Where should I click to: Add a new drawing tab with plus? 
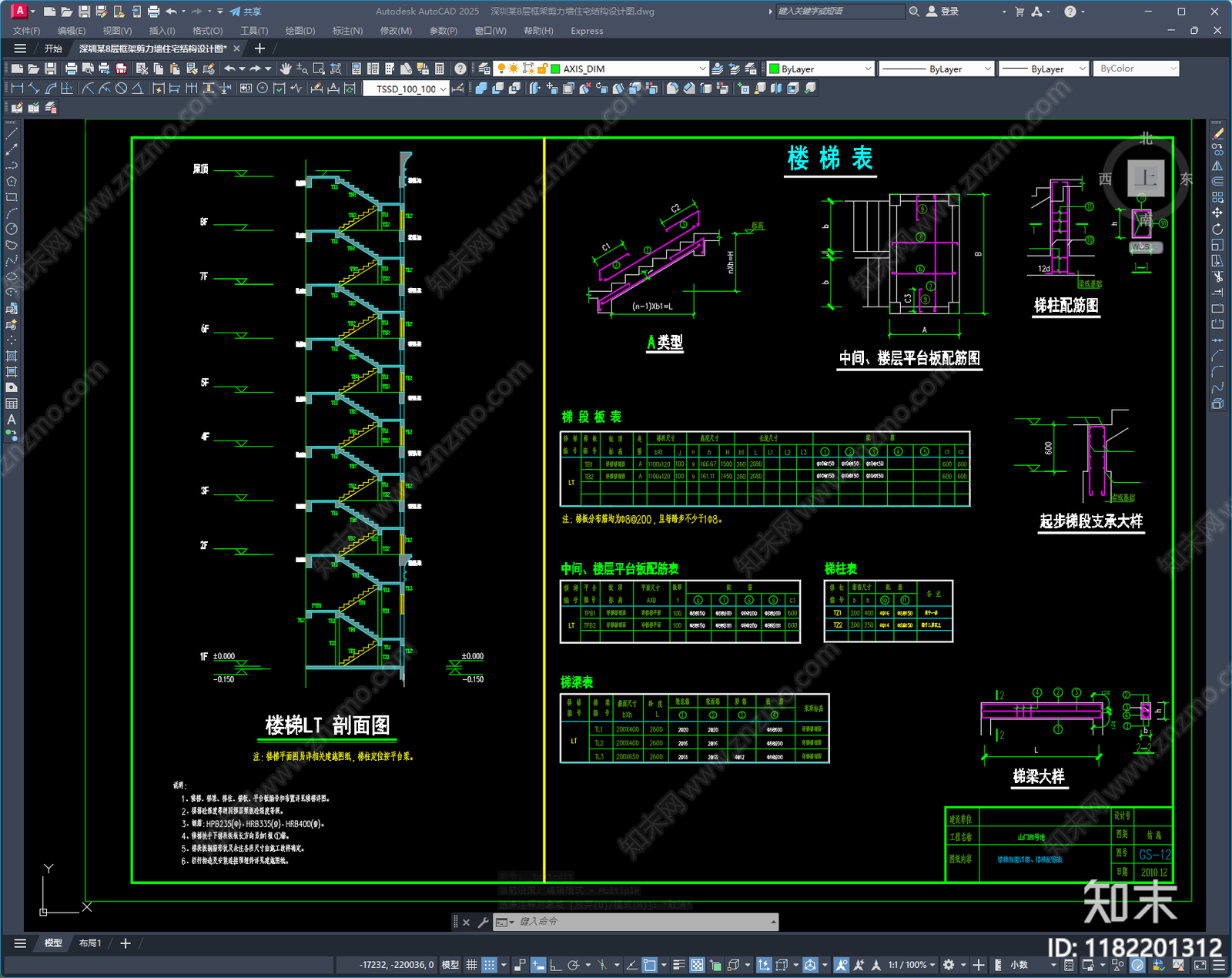(259, 49)
